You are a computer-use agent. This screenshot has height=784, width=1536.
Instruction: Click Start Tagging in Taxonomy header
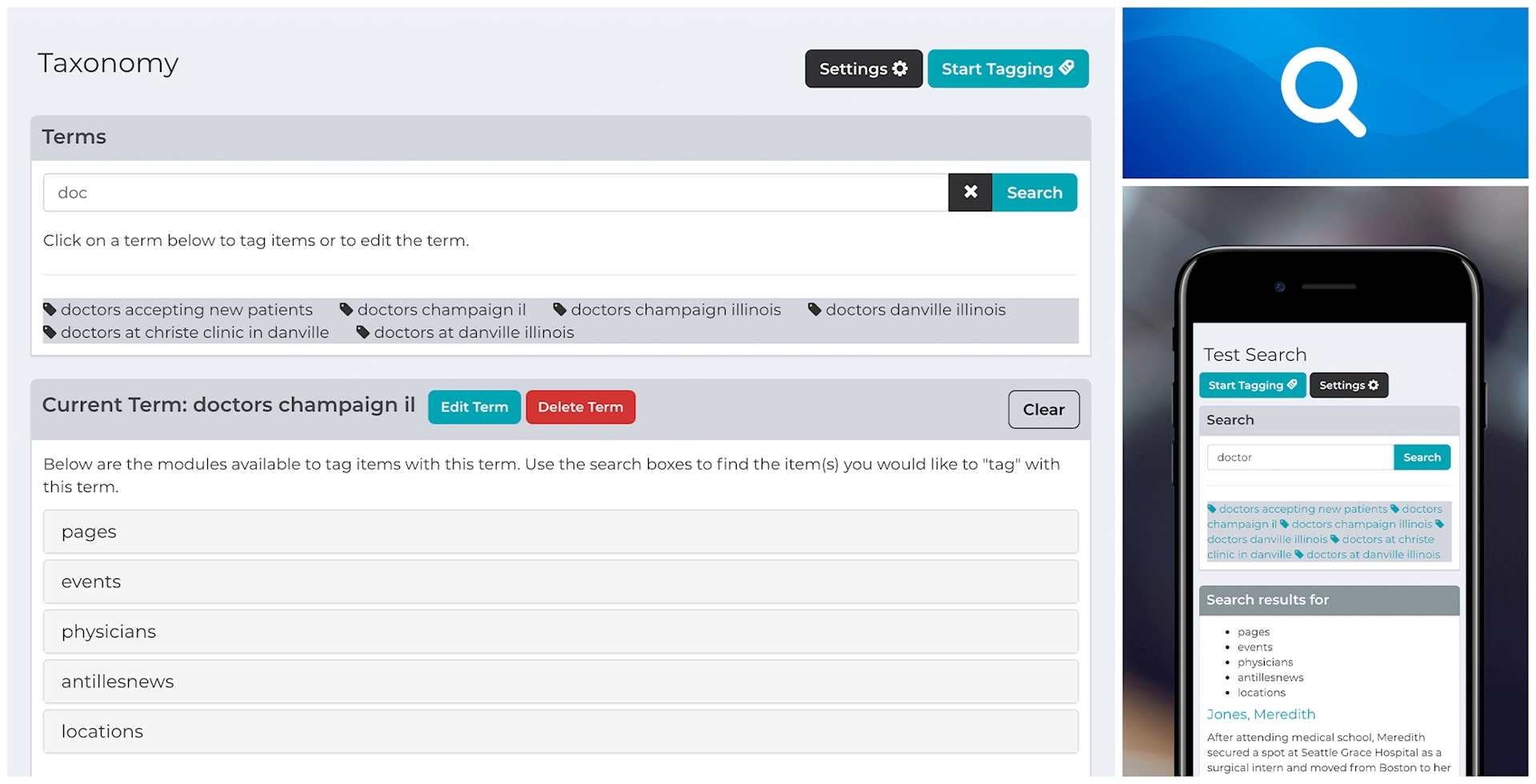(1008, 69)
